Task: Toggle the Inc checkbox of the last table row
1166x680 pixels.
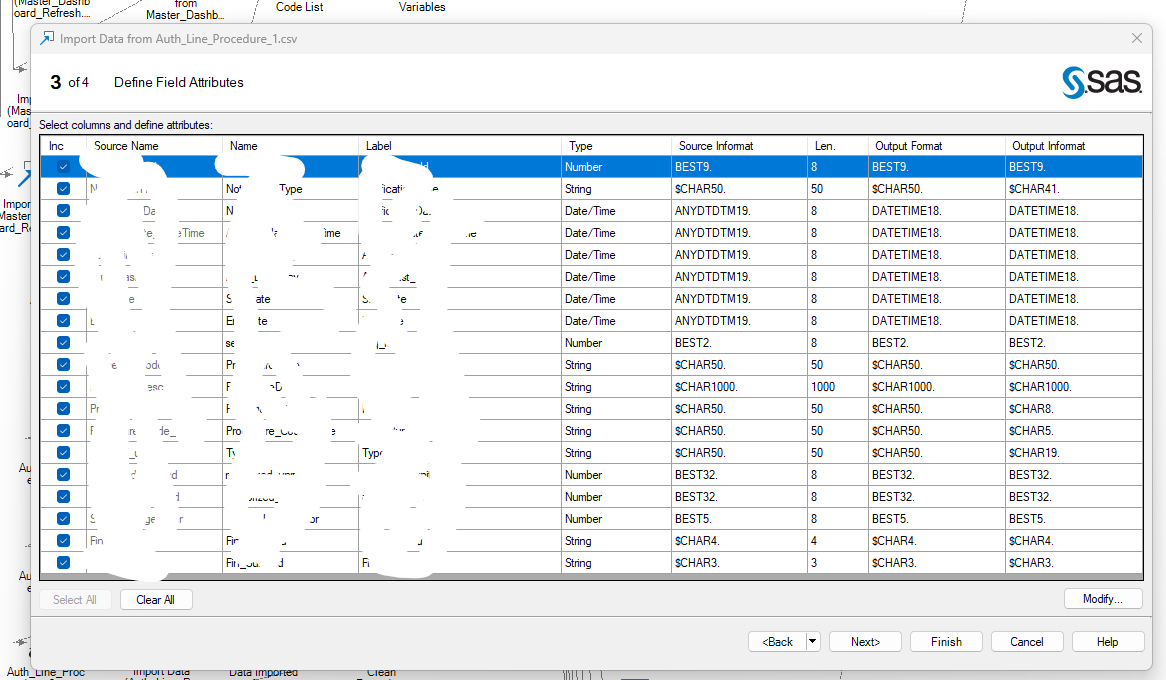Action: pos(62,562)
